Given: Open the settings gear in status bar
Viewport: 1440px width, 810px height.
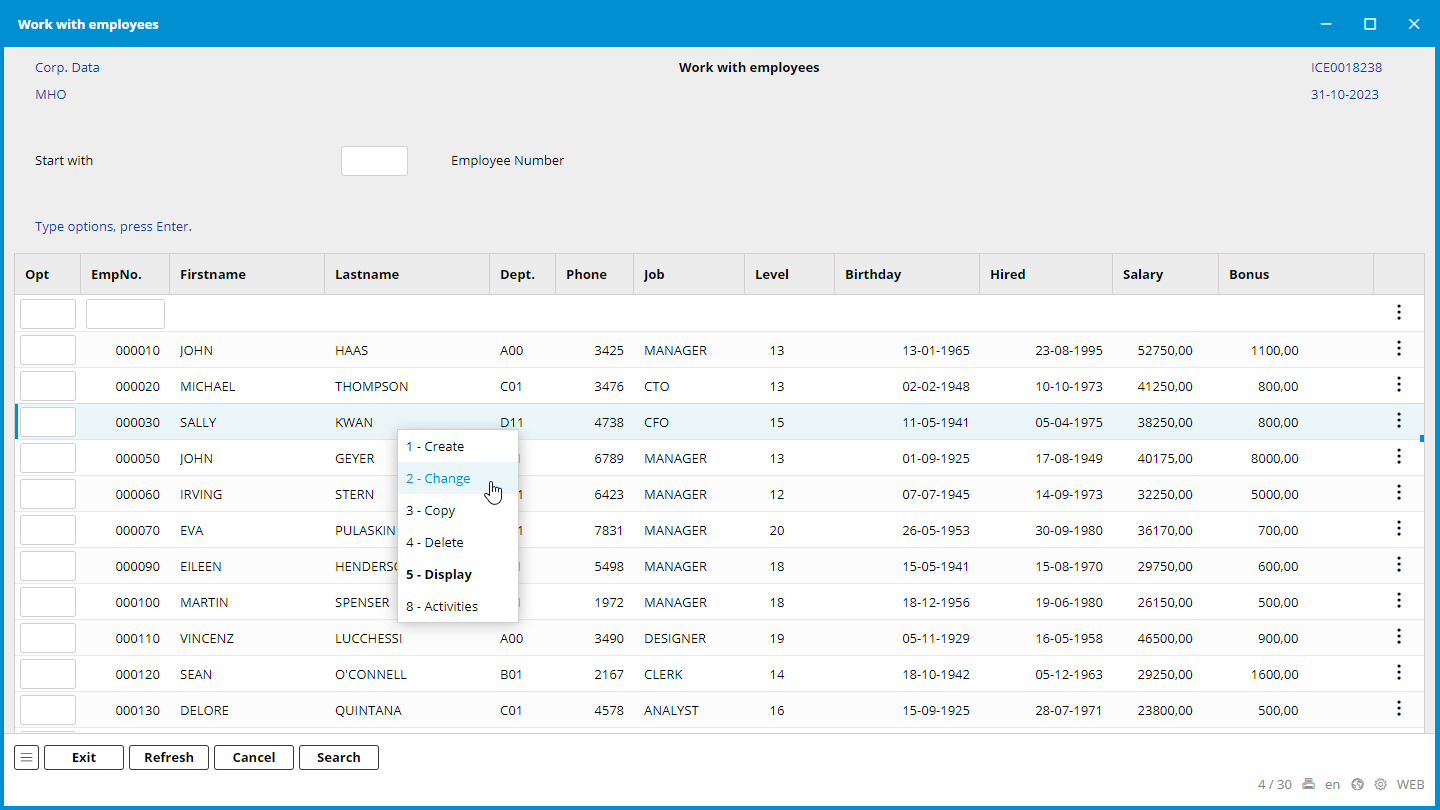Looking at the screenshot, I should pyautogui.click(x=1380, y=785).
